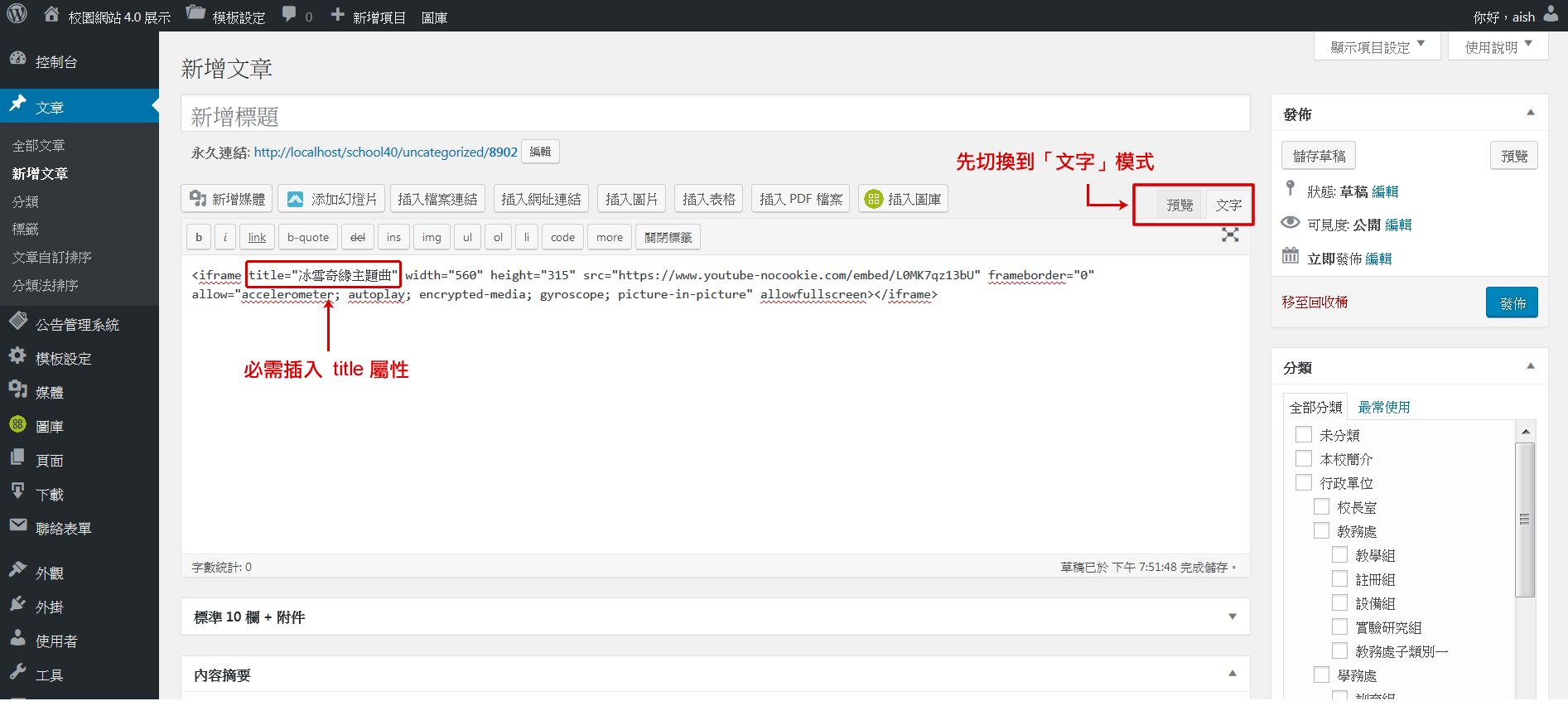
Task: Click the 移至回收桶 trash link
Action: [1315, 302]
